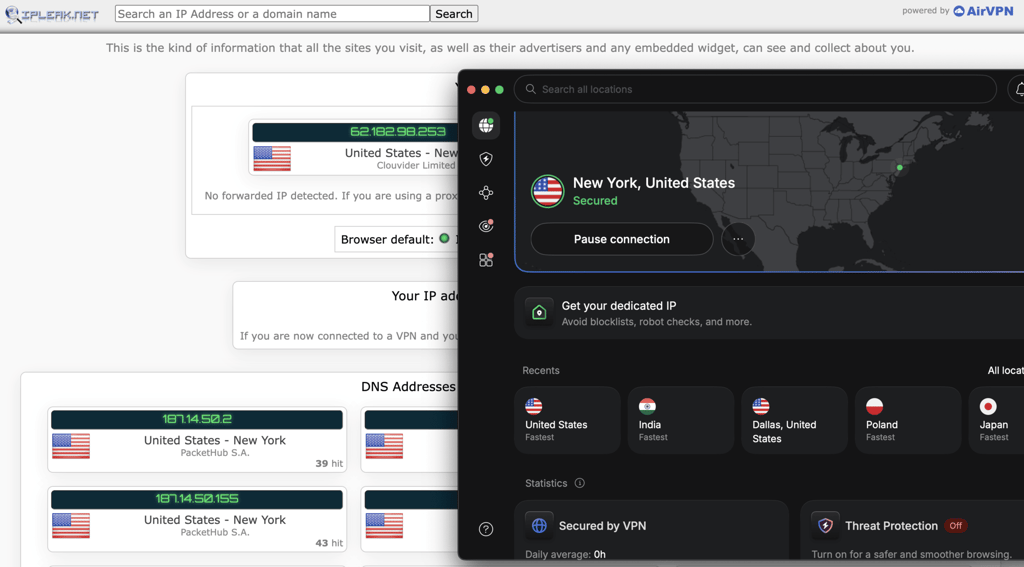Image resolution: width=1024 pixels, height=567 pixels.
Task: Click the Threat Protection card title
Action: pos(891,526)
